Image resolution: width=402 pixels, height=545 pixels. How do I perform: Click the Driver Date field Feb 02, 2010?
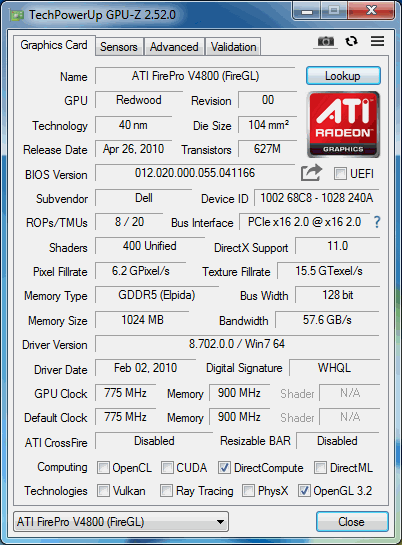pyautogui.click(x=146, y=368)
